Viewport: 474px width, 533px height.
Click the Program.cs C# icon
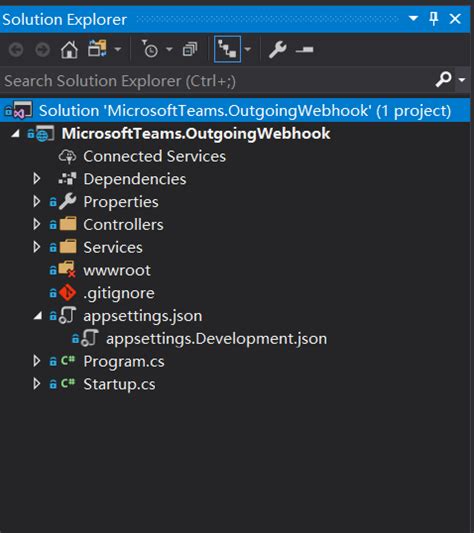(68, 360)
